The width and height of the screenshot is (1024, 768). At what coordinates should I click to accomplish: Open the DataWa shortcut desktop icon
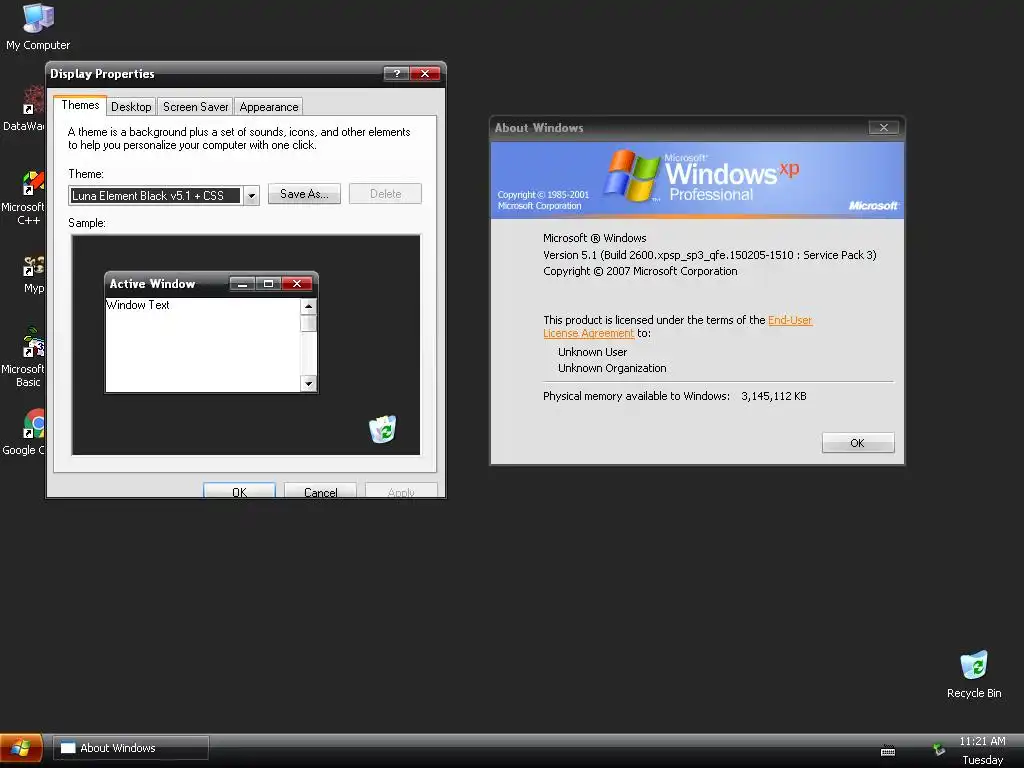(x=24, y=108)
